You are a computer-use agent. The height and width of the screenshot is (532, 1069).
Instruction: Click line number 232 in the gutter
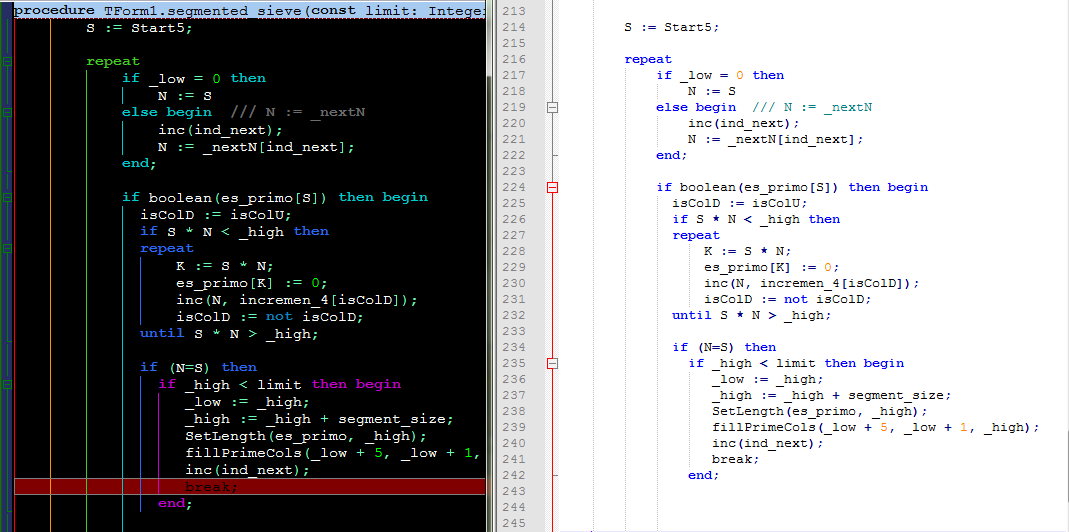[513, 315]
